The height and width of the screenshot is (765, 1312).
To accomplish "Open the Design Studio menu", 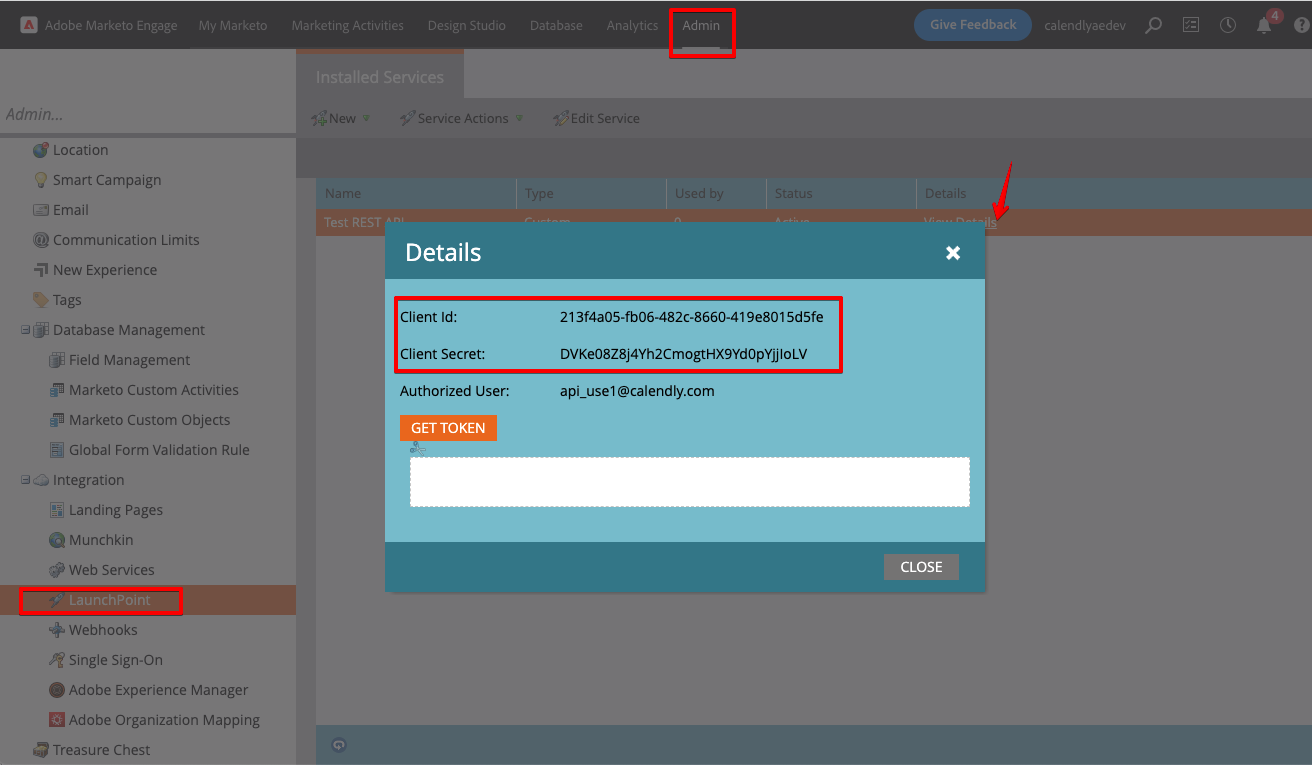I will click(x=466, y=25).
